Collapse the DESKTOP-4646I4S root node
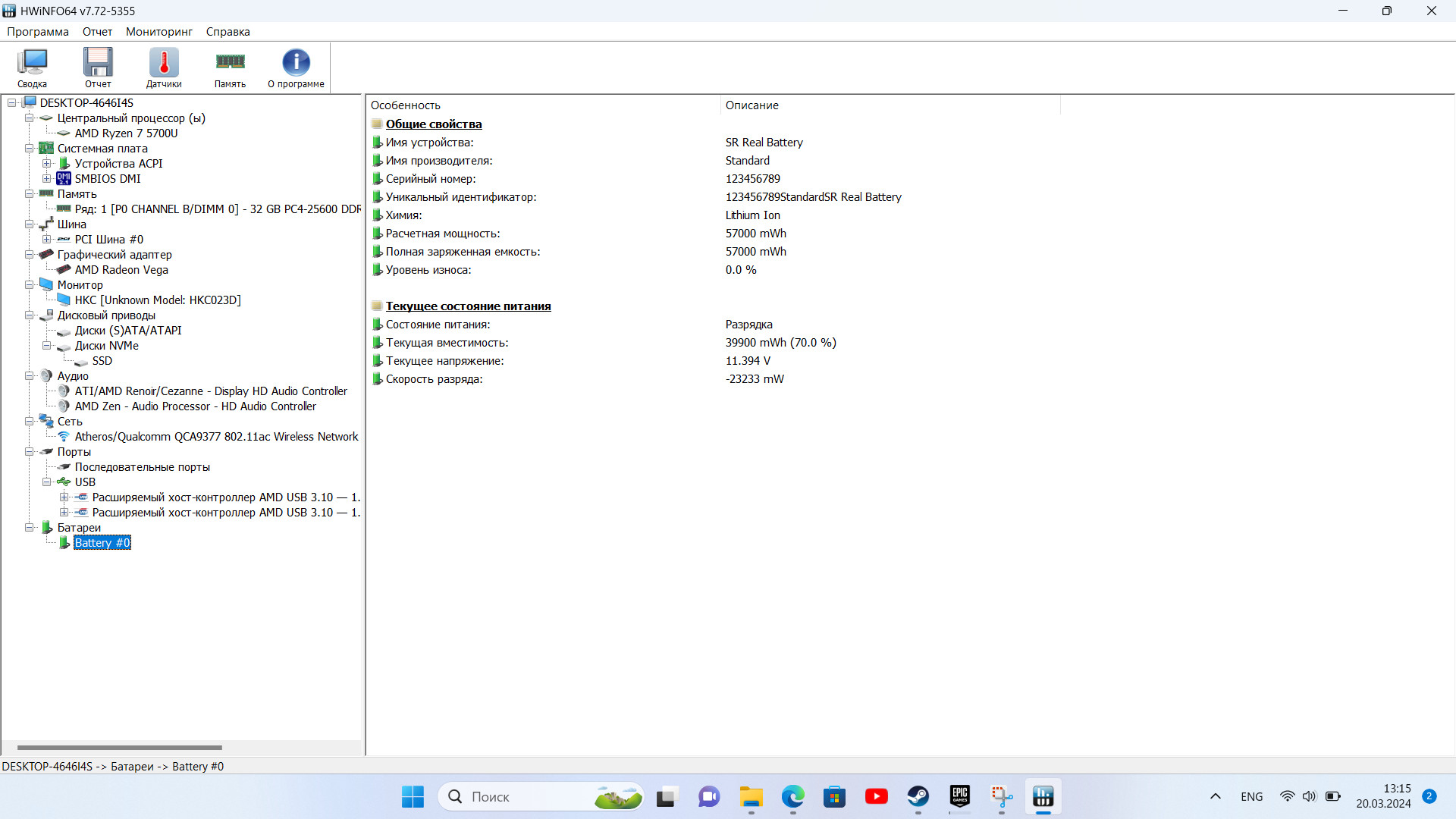The width and height of the screenshot is (1456, 819). pos(11,103)
